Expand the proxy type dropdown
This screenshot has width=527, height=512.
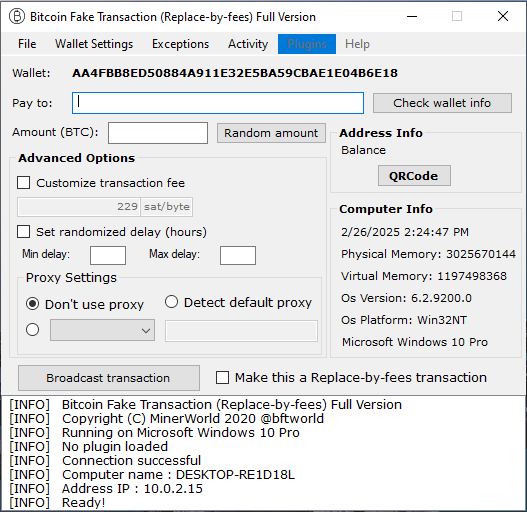click(x=103, y=330)
